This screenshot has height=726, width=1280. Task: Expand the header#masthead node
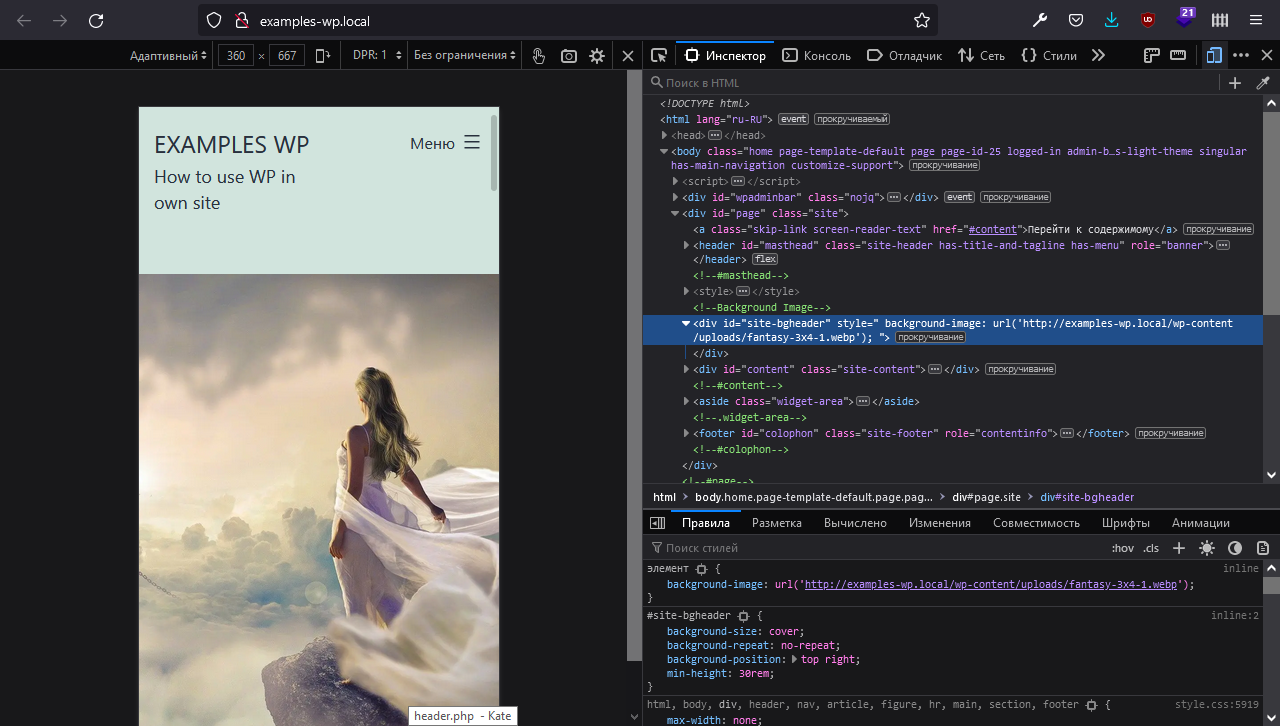tap(686, 245)
